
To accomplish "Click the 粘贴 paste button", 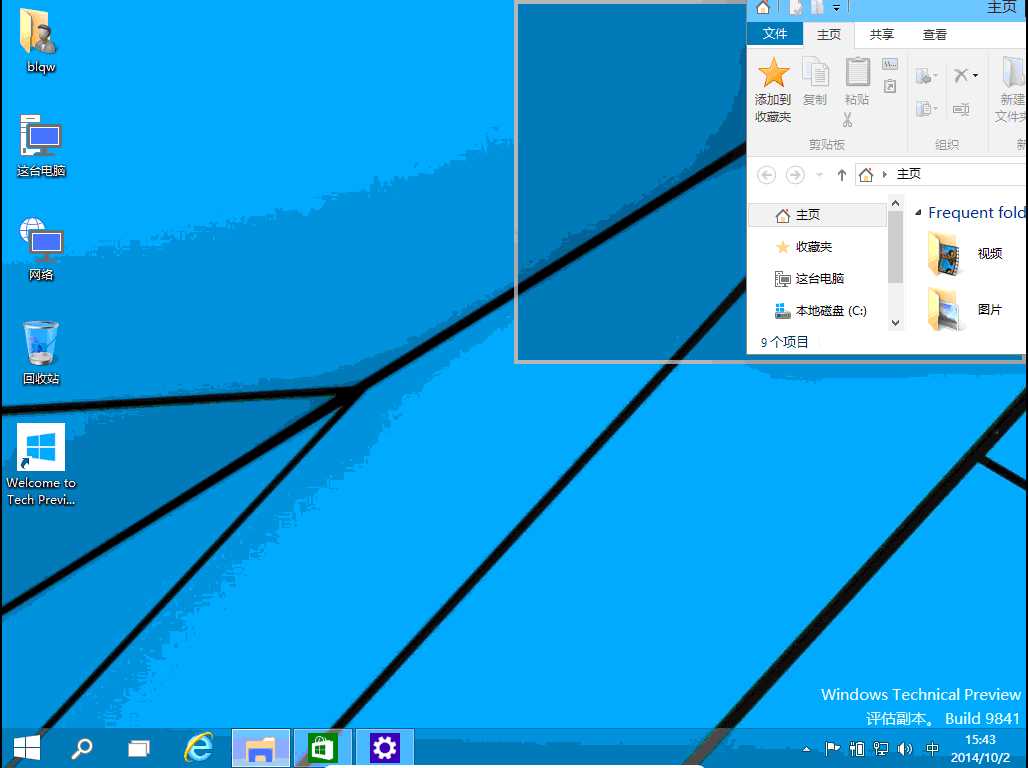I will 857,81.
